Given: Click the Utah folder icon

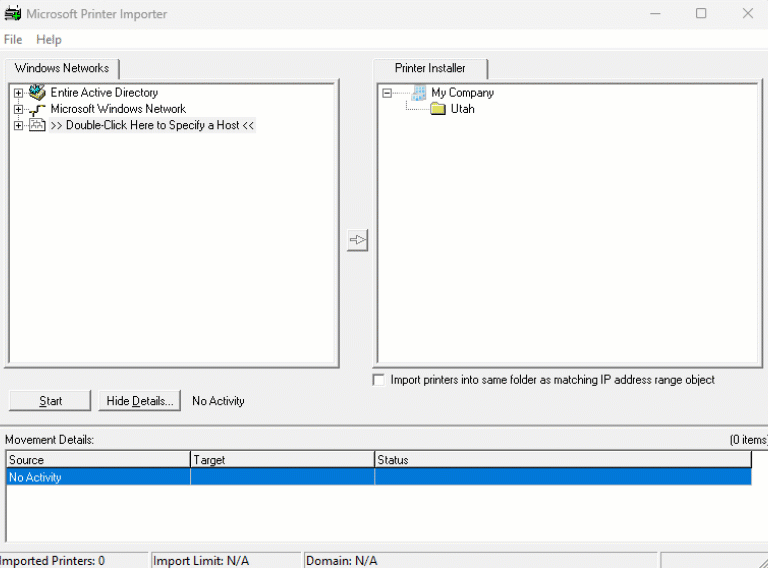Looking at the screenshot, I should 438,109.
